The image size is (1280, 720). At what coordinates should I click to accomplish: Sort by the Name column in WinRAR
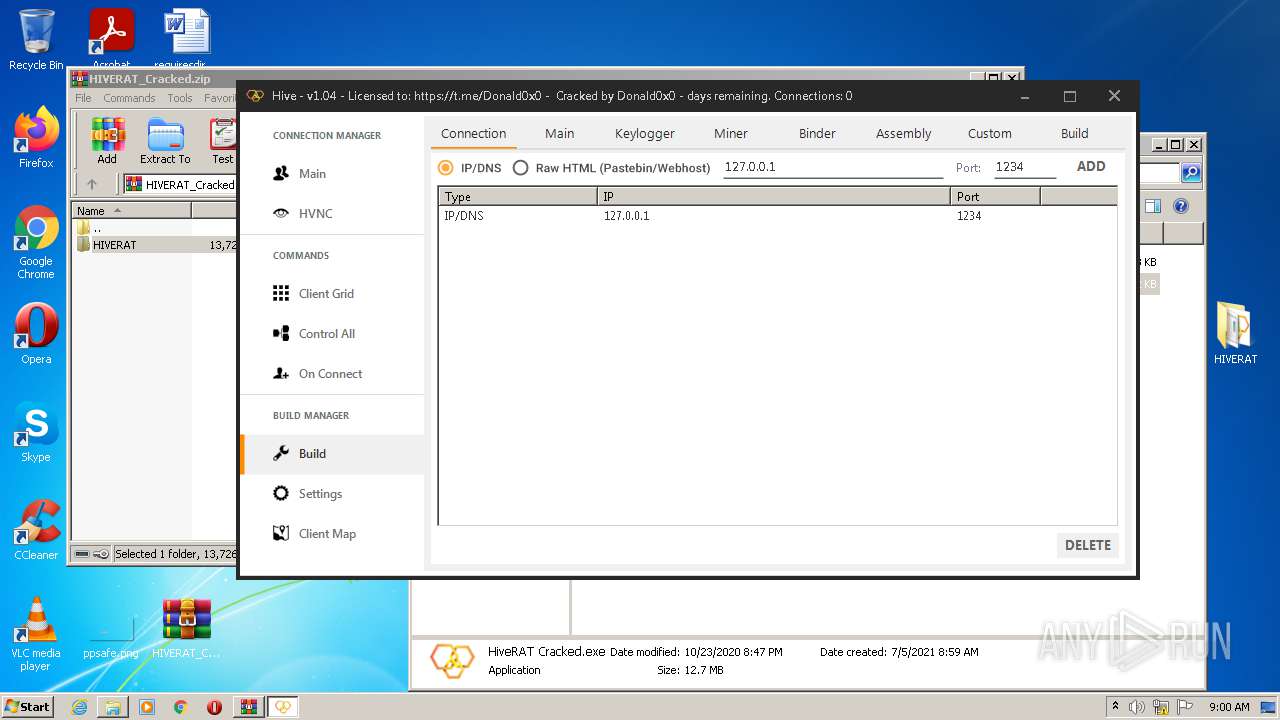132,211
